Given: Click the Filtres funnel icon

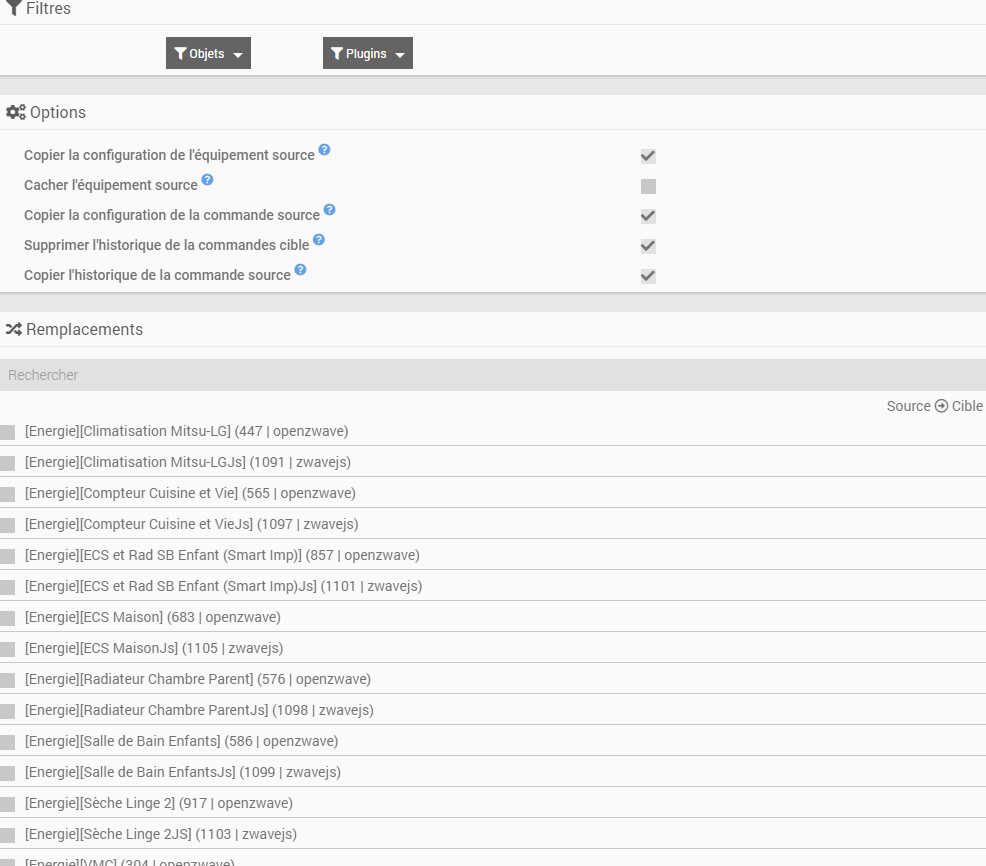Looking at the screenshot, I should click(x=14, y=9).
